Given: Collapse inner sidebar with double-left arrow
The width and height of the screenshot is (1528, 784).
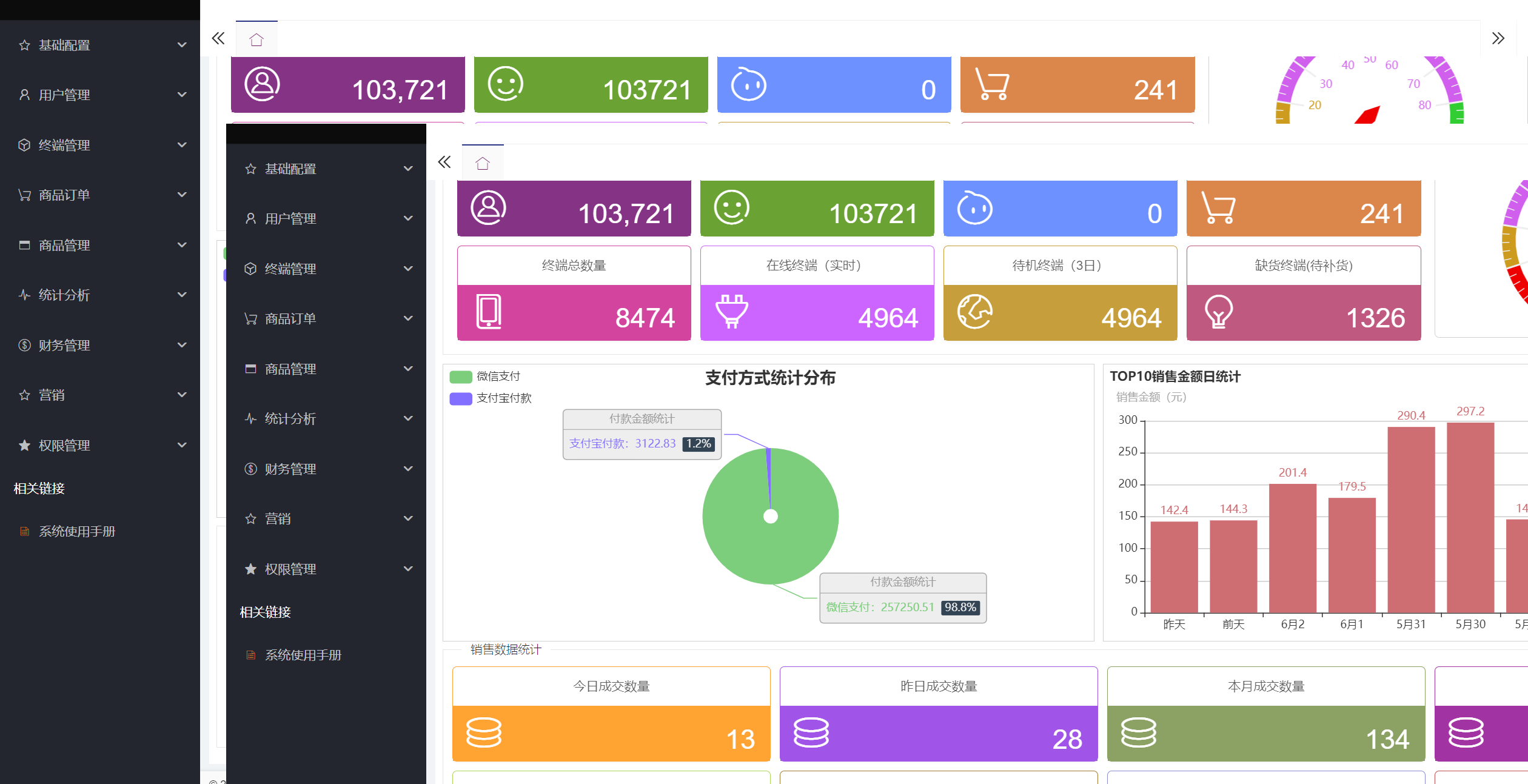Looking at the screenshot, I should (x=444, y=162).
